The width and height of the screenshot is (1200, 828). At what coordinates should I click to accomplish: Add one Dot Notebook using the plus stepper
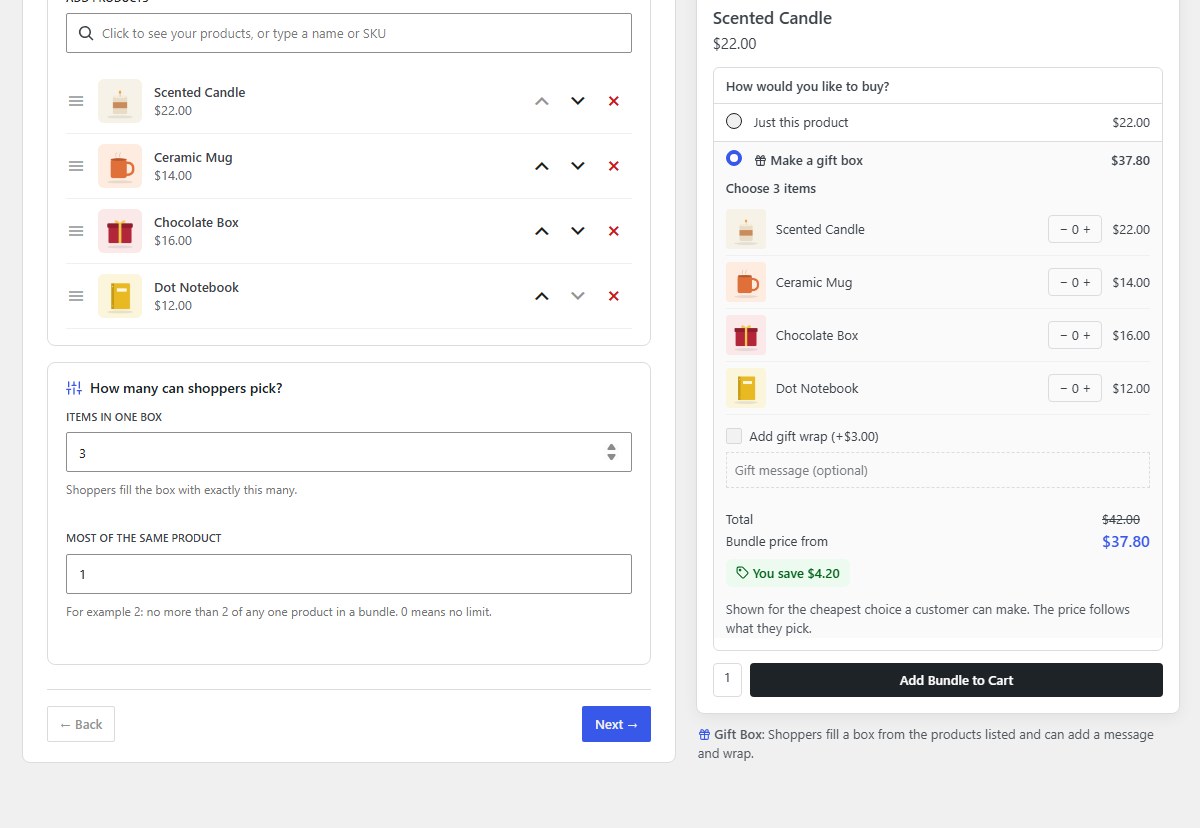[x=1088, y=389]
